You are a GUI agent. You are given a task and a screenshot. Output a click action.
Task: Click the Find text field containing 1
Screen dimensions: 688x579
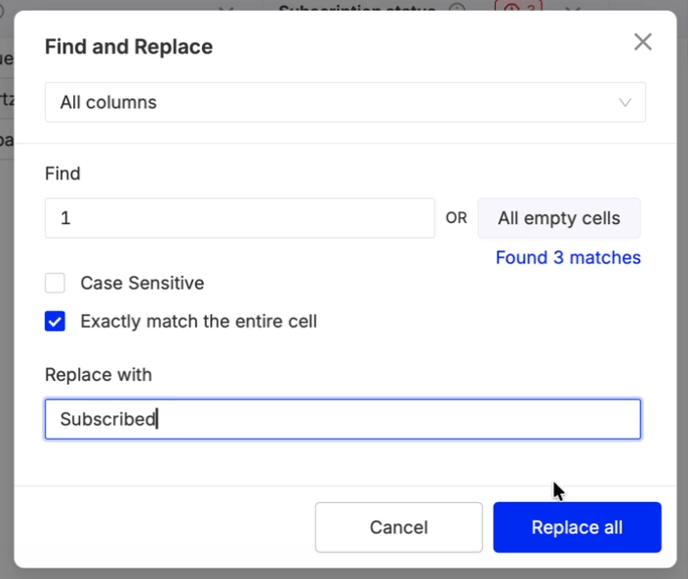(239, 218)
